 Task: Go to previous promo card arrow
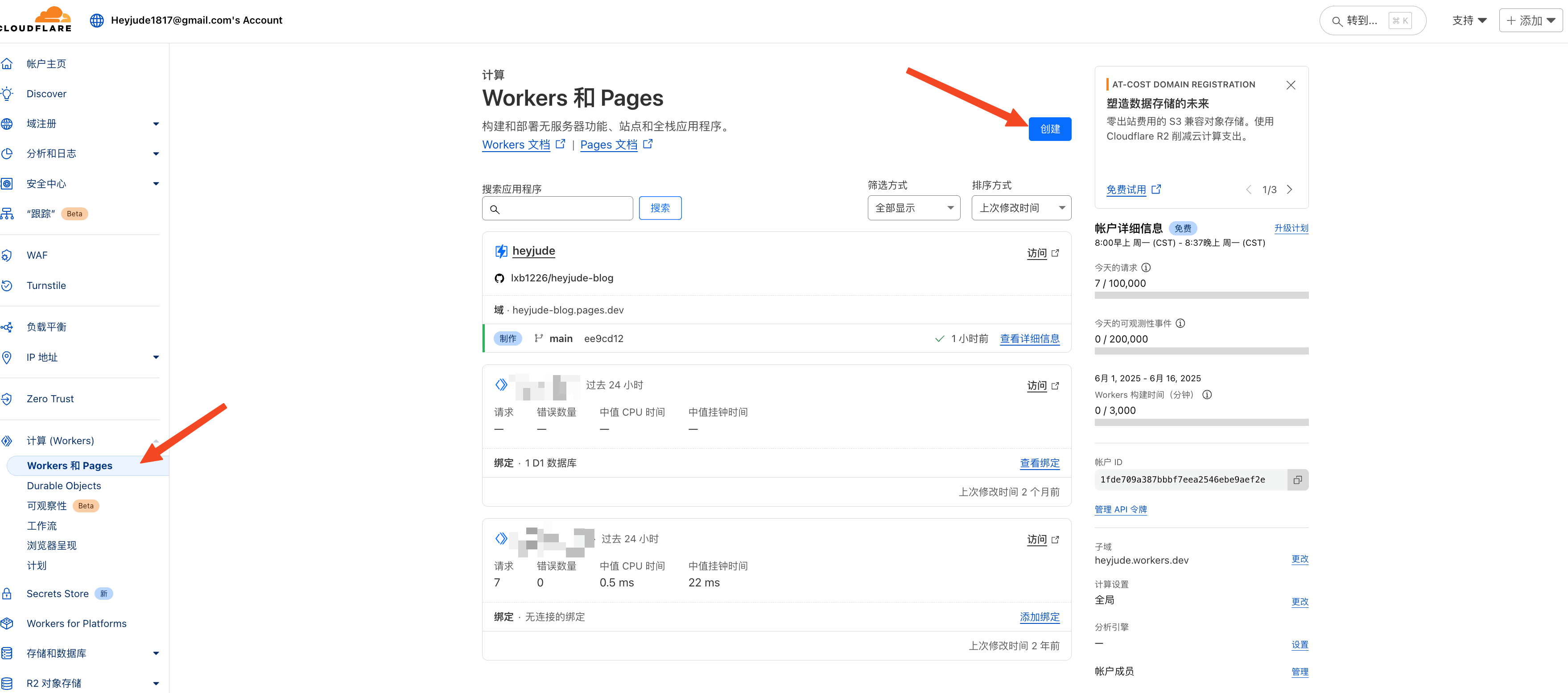coord(1248,189)
